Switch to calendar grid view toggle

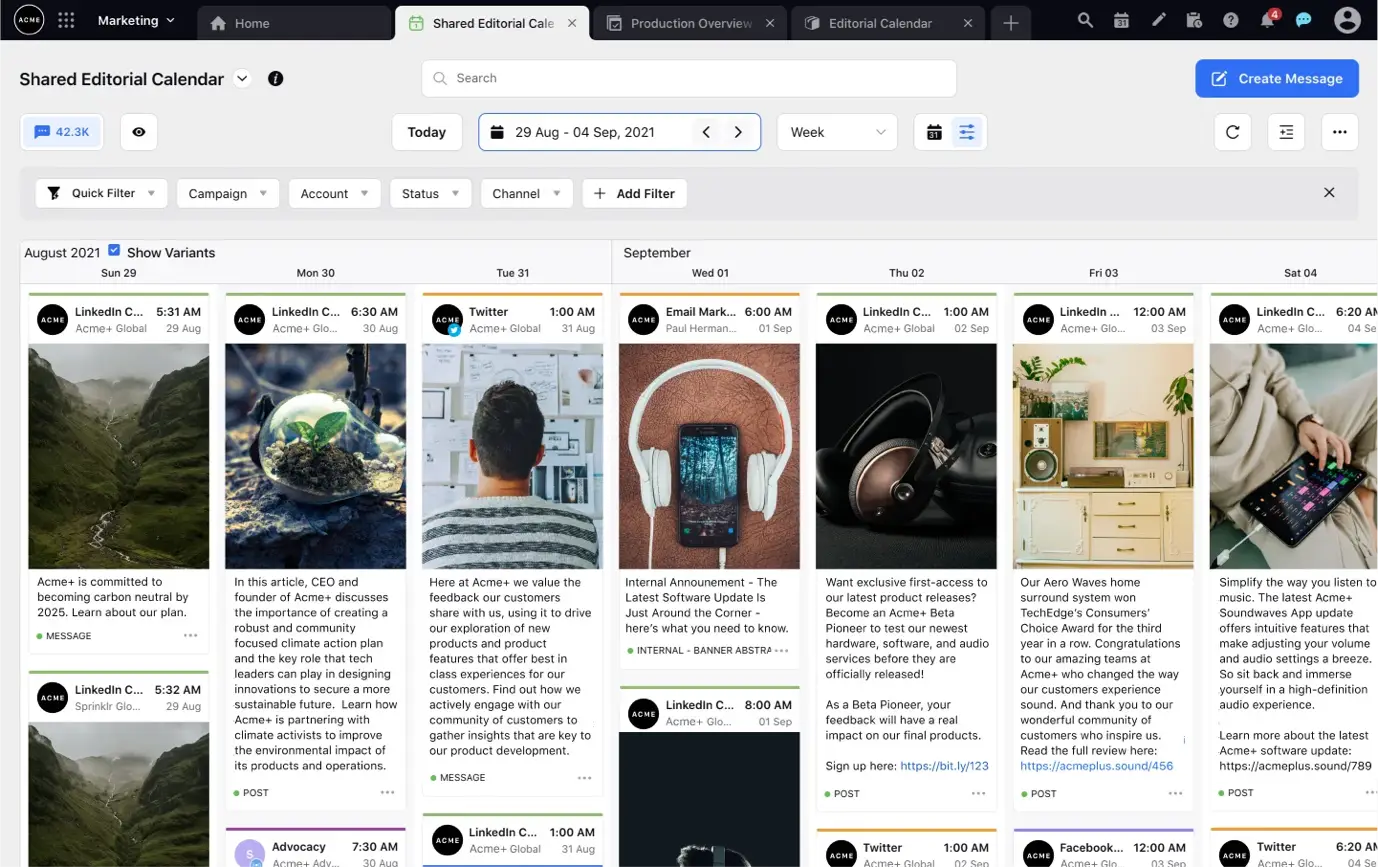tap(934, 132)
